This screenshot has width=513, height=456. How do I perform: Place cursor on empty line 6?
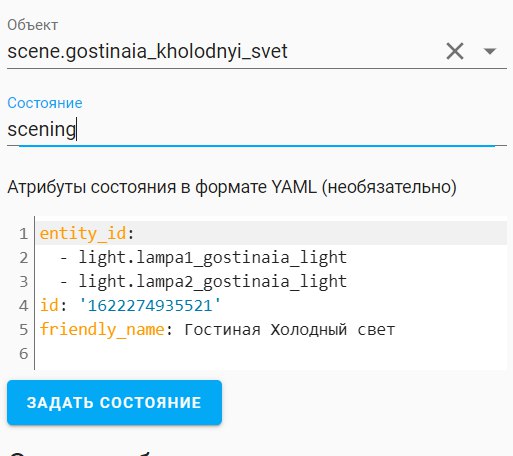click(x=270, y=354)
